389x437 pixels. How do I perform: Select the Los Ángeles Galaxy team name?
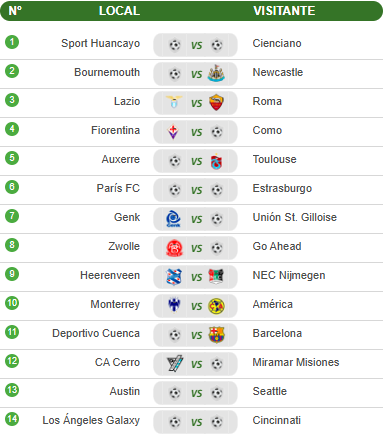[x=91, y=420]
